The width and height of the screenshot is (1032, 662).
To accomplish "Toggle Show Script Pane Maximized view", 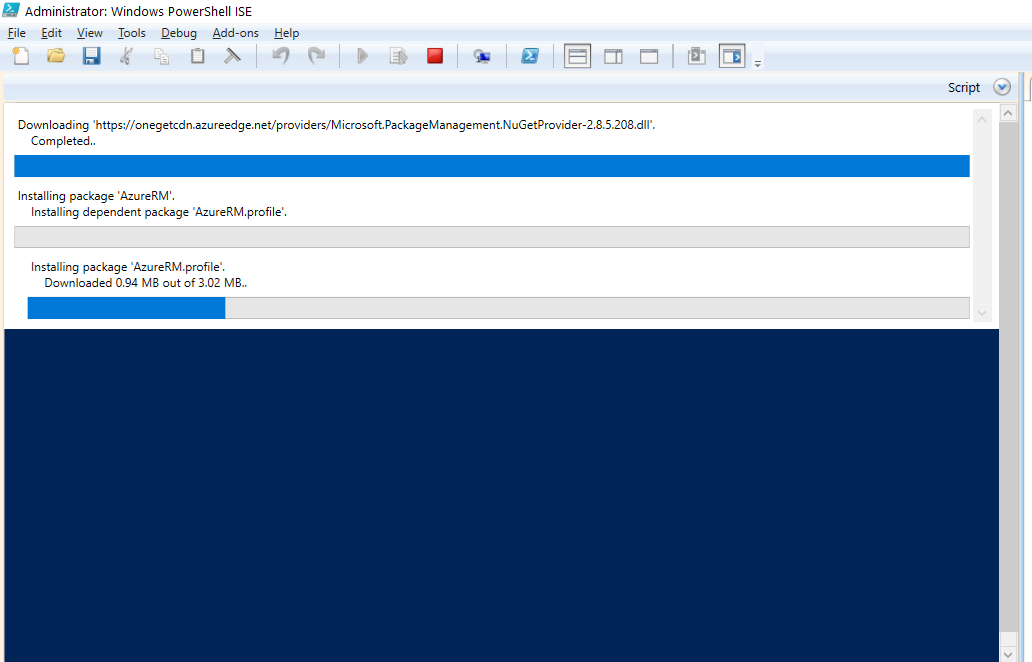I will point(649,56).
